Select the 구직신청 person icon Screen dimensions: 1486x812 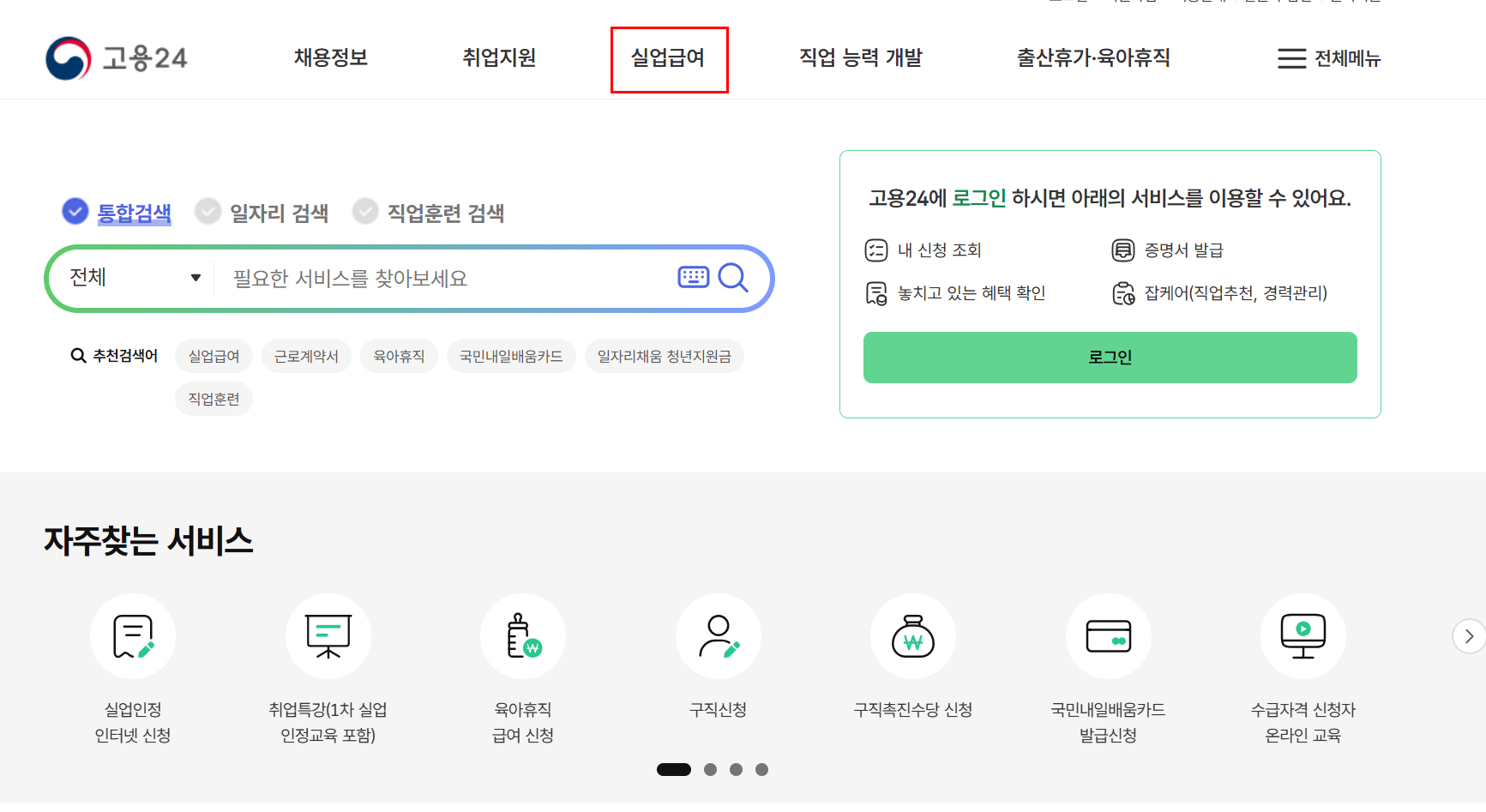718,636
